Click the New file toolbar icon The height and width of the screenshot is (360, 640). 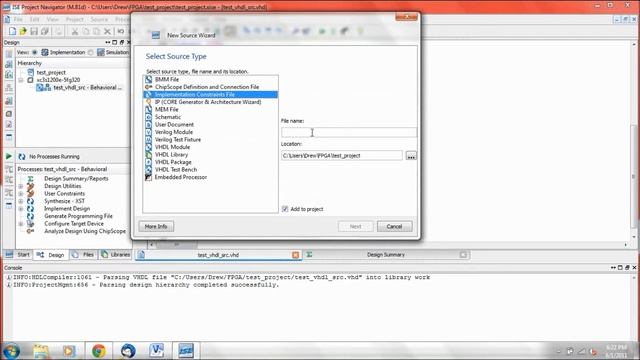point(12,31)
